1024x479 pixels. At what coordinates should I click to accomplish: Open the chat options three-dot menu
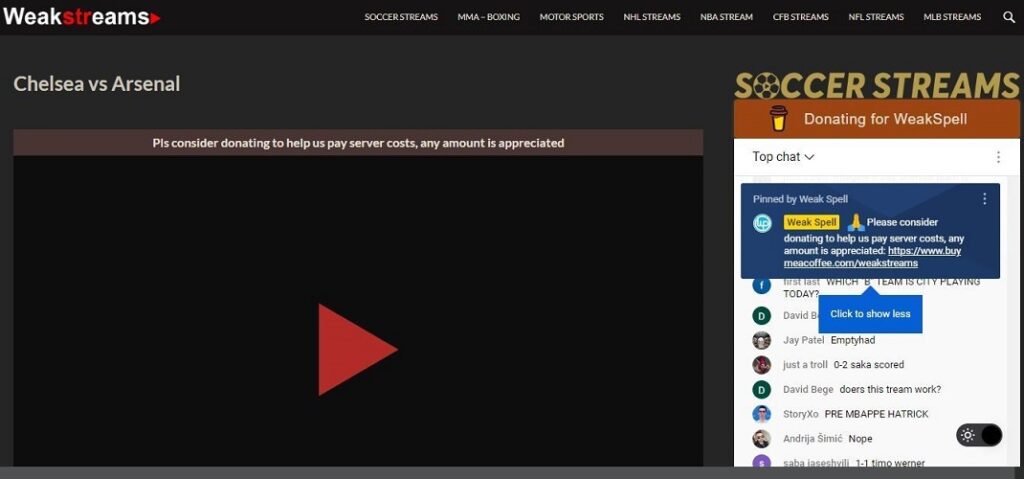[x=998, y=157]
